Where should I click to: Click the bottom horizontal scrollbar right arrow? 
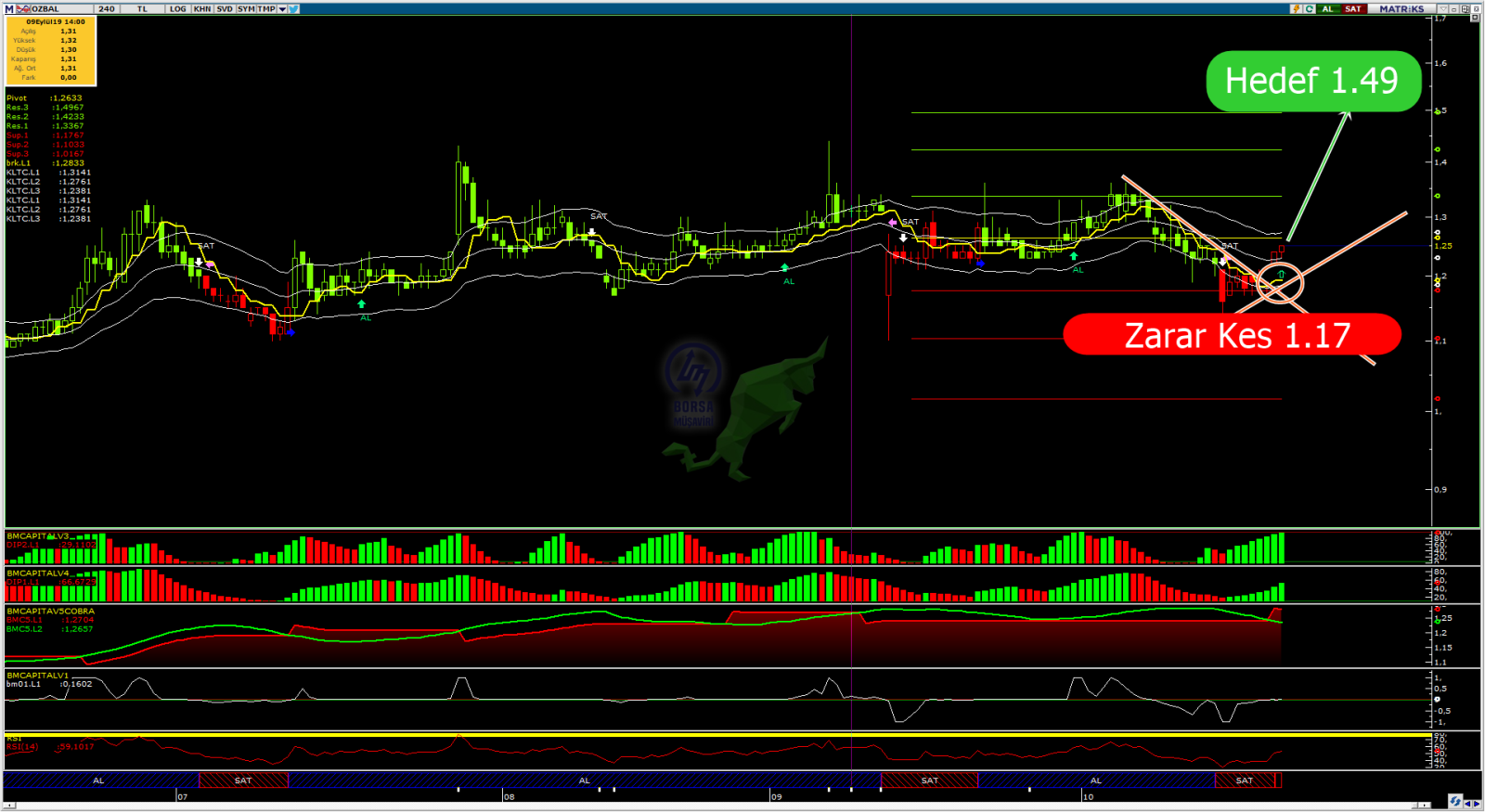point(1425,806)
